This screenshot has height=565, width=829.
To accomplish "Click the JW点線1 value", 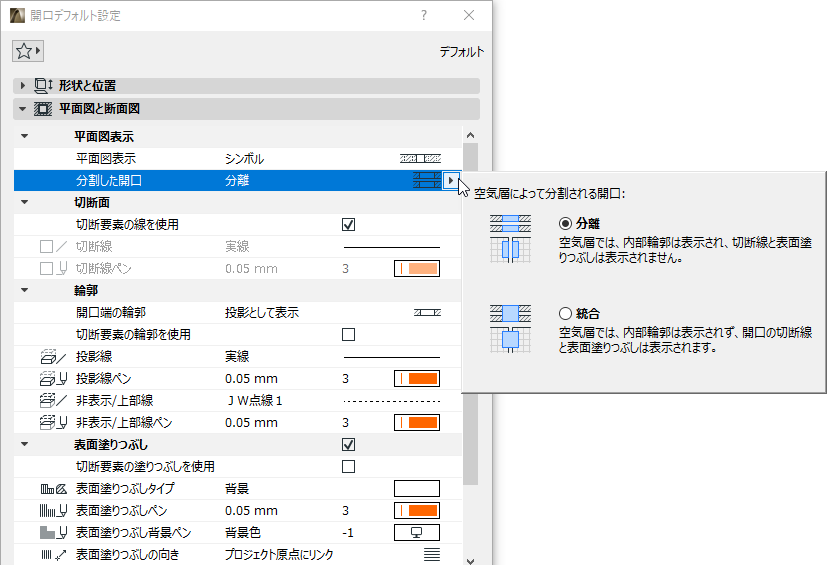I will pos(255,401).
